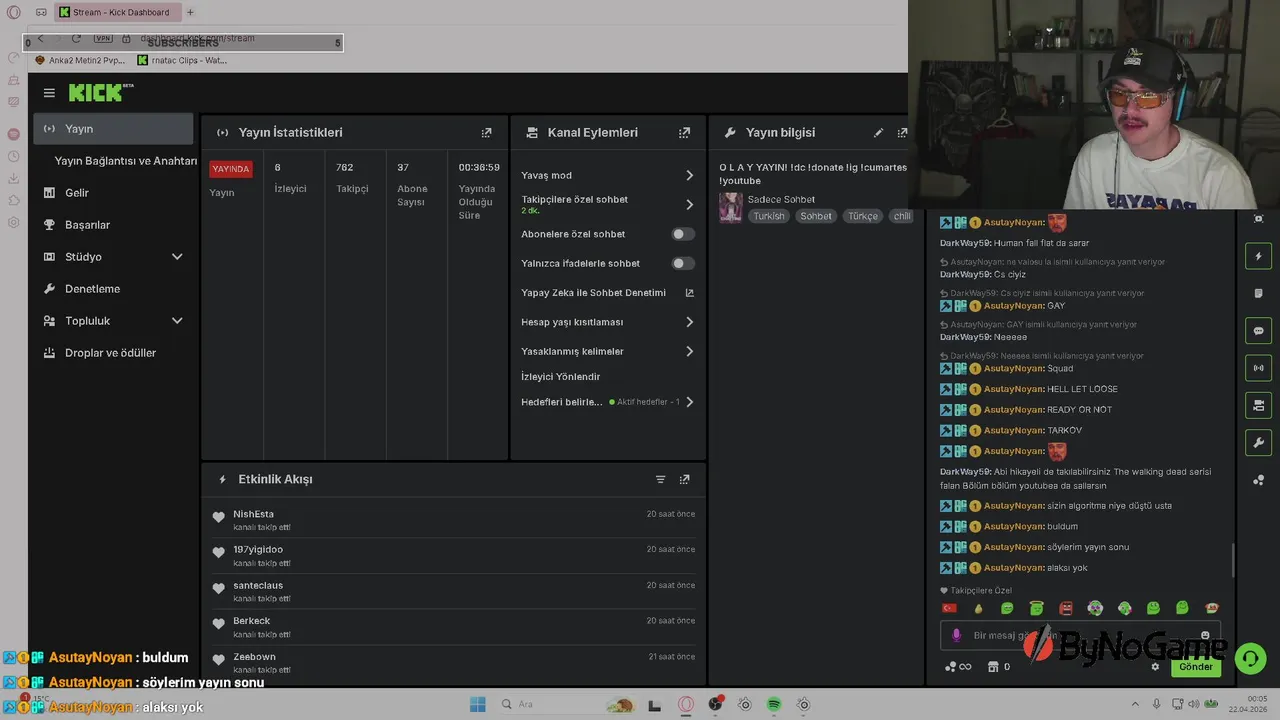
Task: Open Hesap yaşı kısıtlaması arrow
Action: (689, 322)
